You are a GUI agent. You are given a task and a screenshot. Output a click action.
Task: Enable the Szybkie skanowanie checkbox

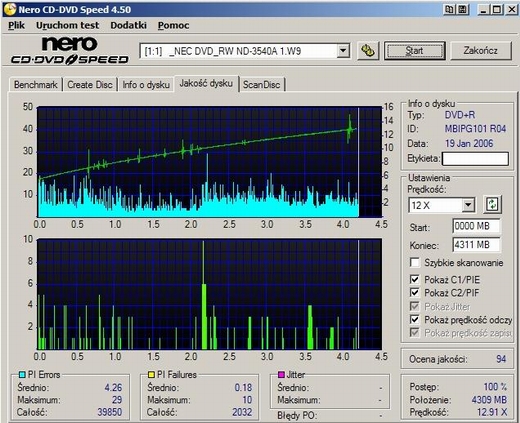click(x=415, y=262)
